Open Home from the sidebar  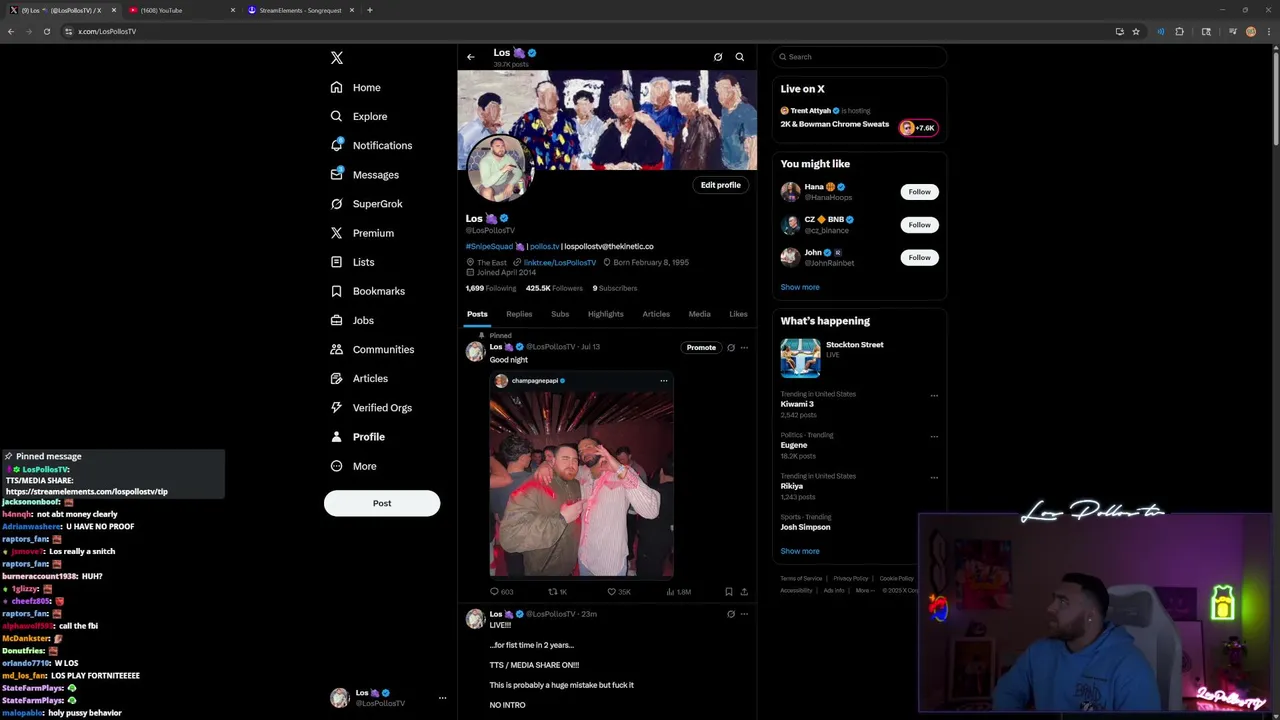point(356,87)
